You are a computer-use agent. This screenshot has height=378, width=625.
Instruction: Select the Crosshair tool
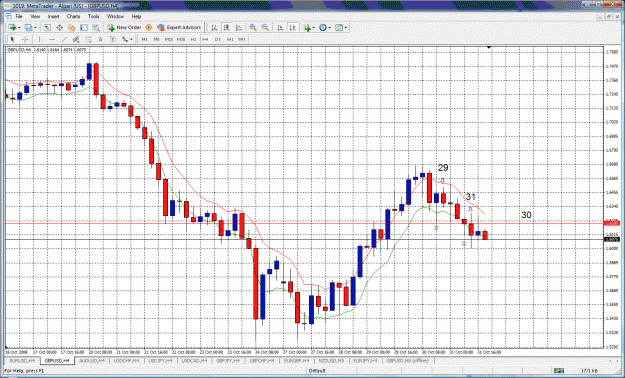pyautogui.click(x=25, y=39)
